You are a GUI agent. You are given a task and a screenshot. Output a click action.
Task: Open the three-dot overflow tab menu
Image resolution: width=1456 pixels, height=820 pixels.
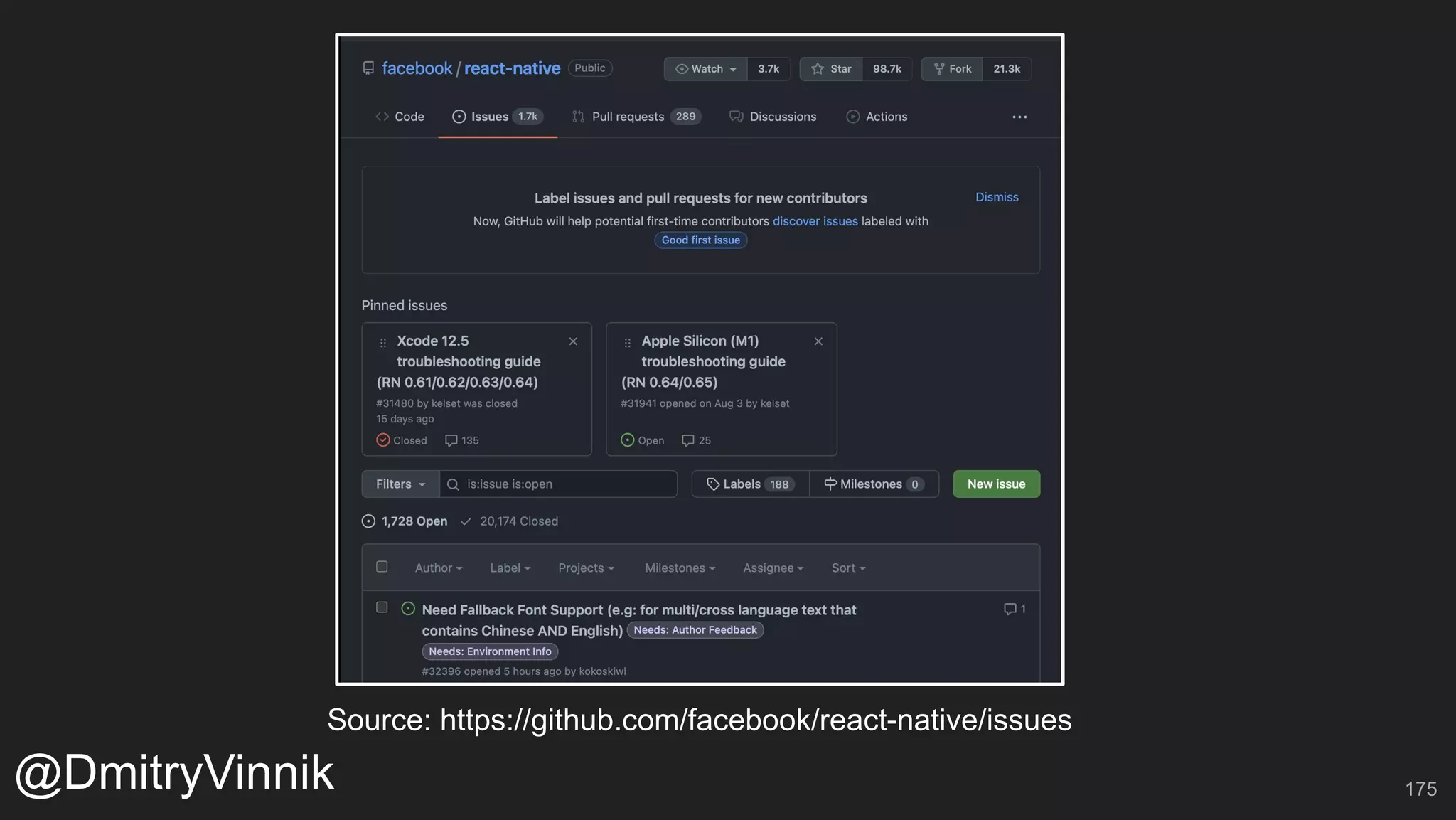coord(1019,117)
